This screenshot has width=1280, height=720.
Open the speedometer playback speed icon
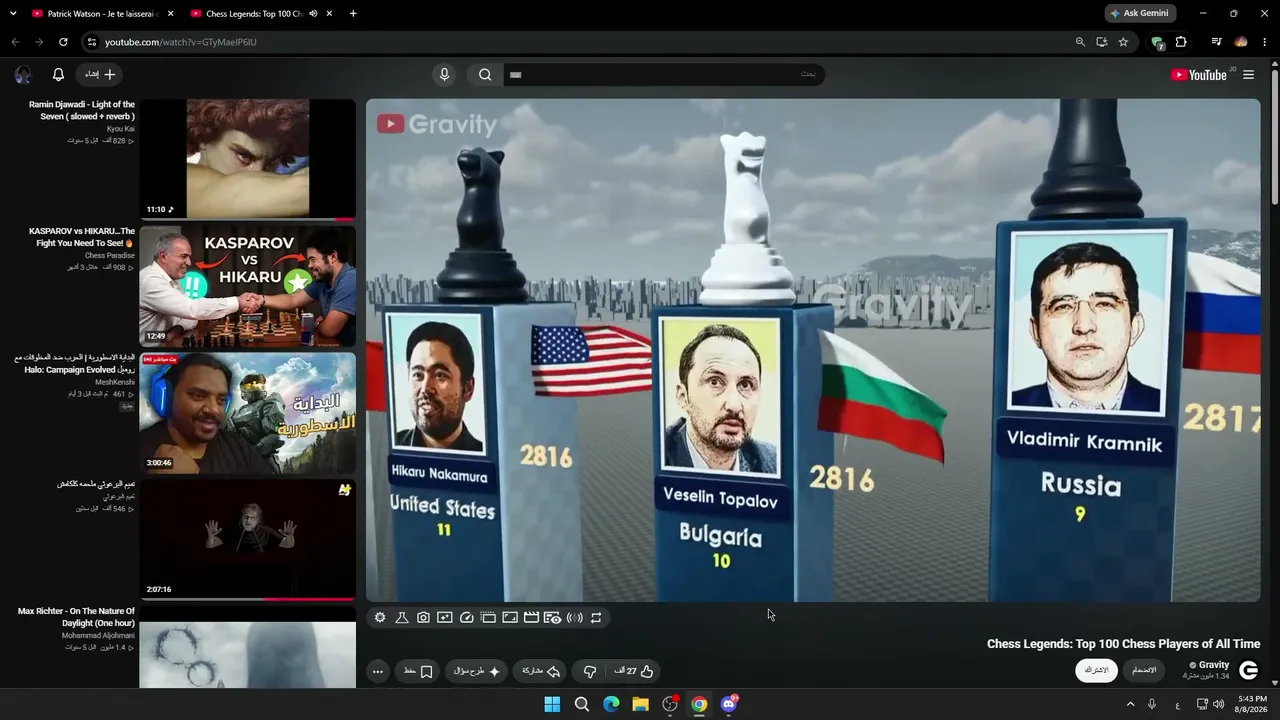tap(466, 618)
